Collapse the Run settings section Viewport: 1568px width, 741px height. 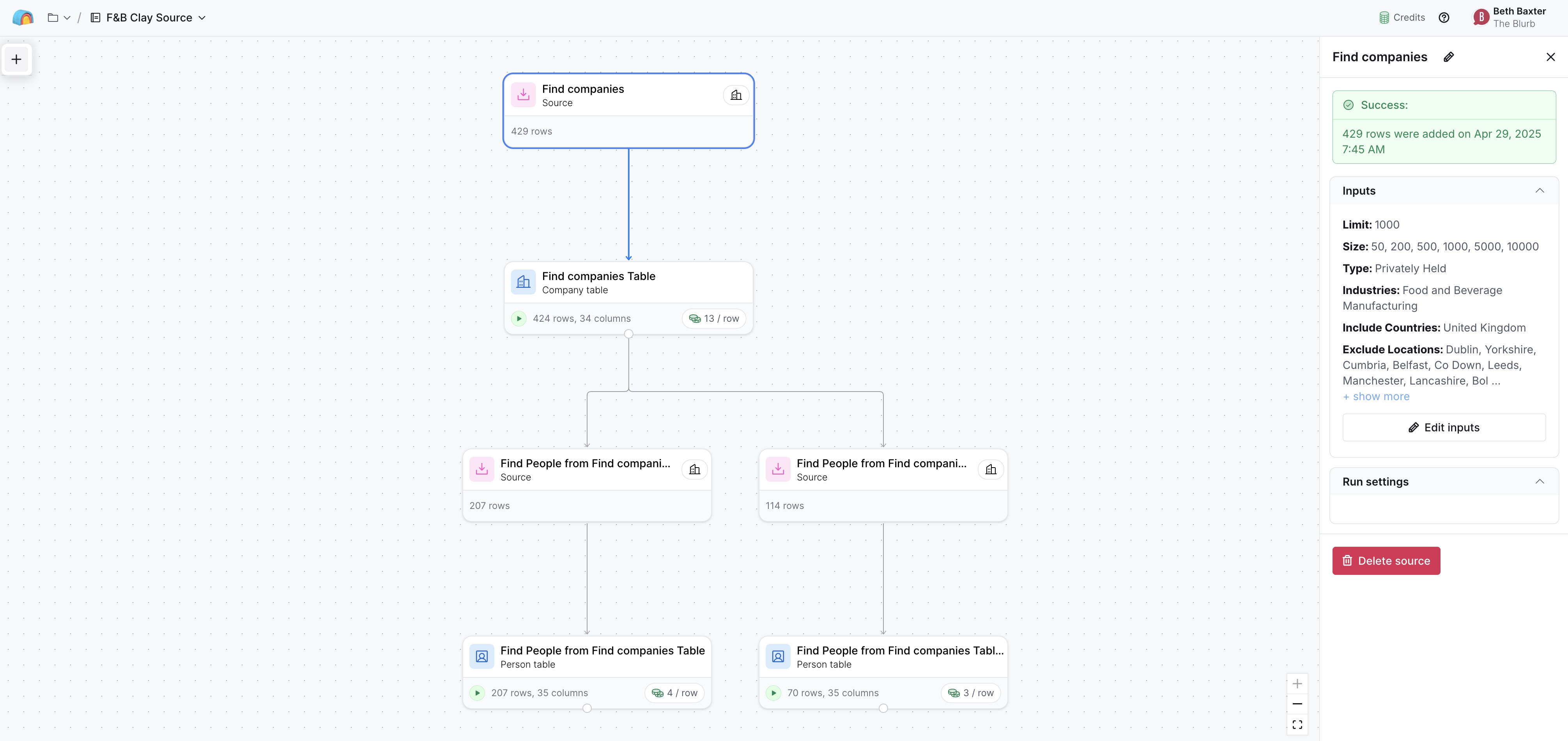tap(1540, 482)
